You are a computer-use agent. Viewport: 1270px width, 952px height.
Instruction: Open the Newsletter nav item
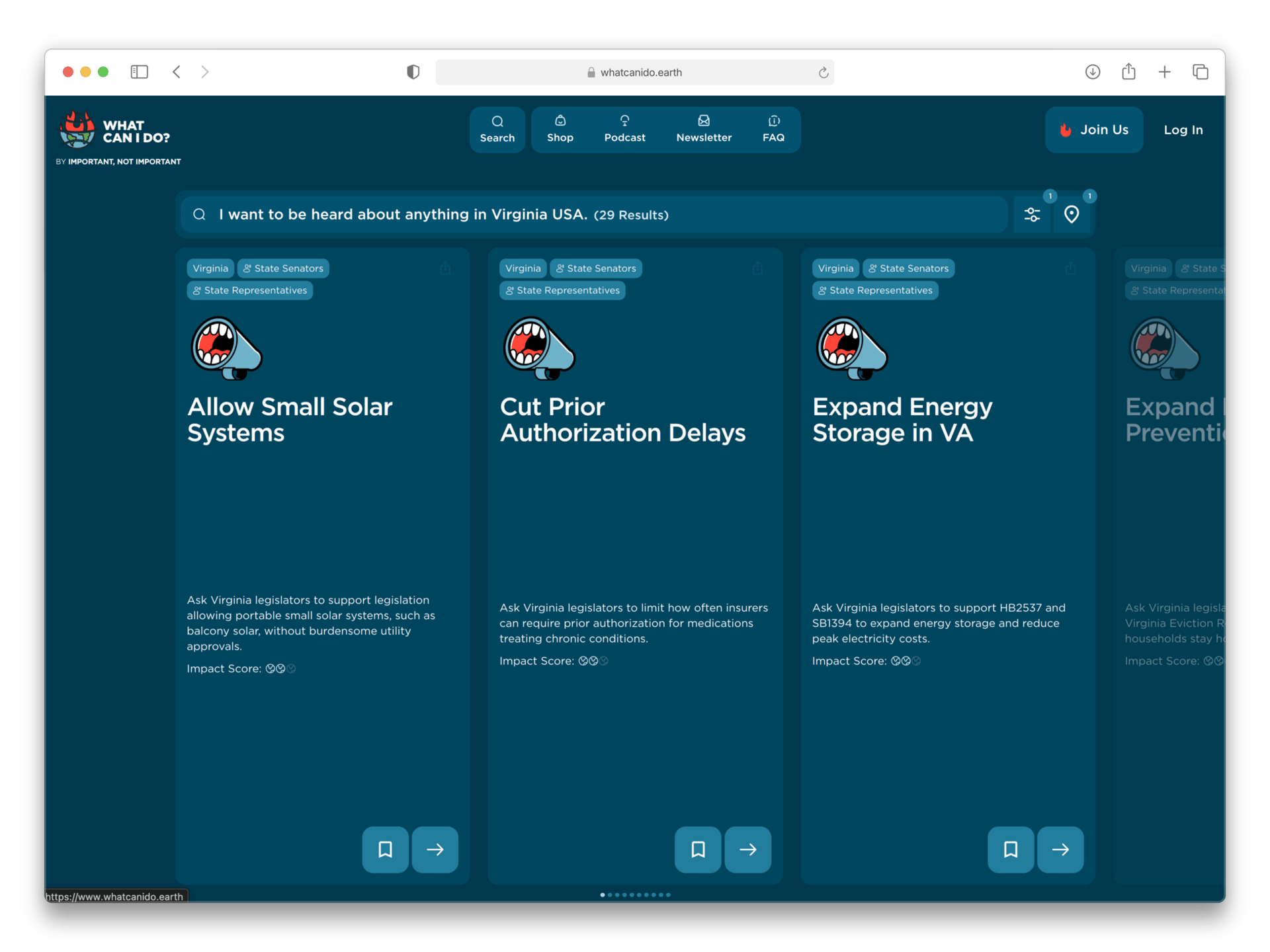(x=704, y=130)
